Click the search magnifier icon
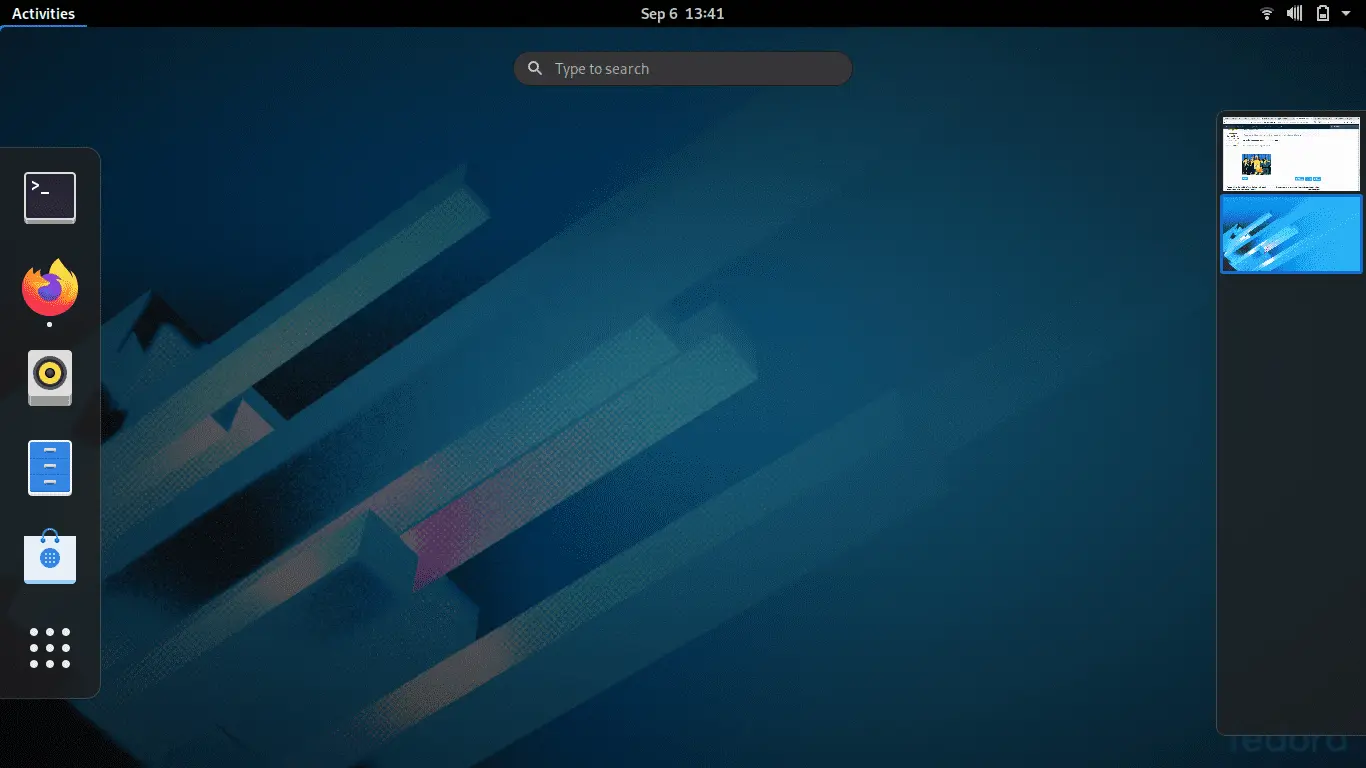Viewport: 1366px width, 768px height. (x=535, y=68)
